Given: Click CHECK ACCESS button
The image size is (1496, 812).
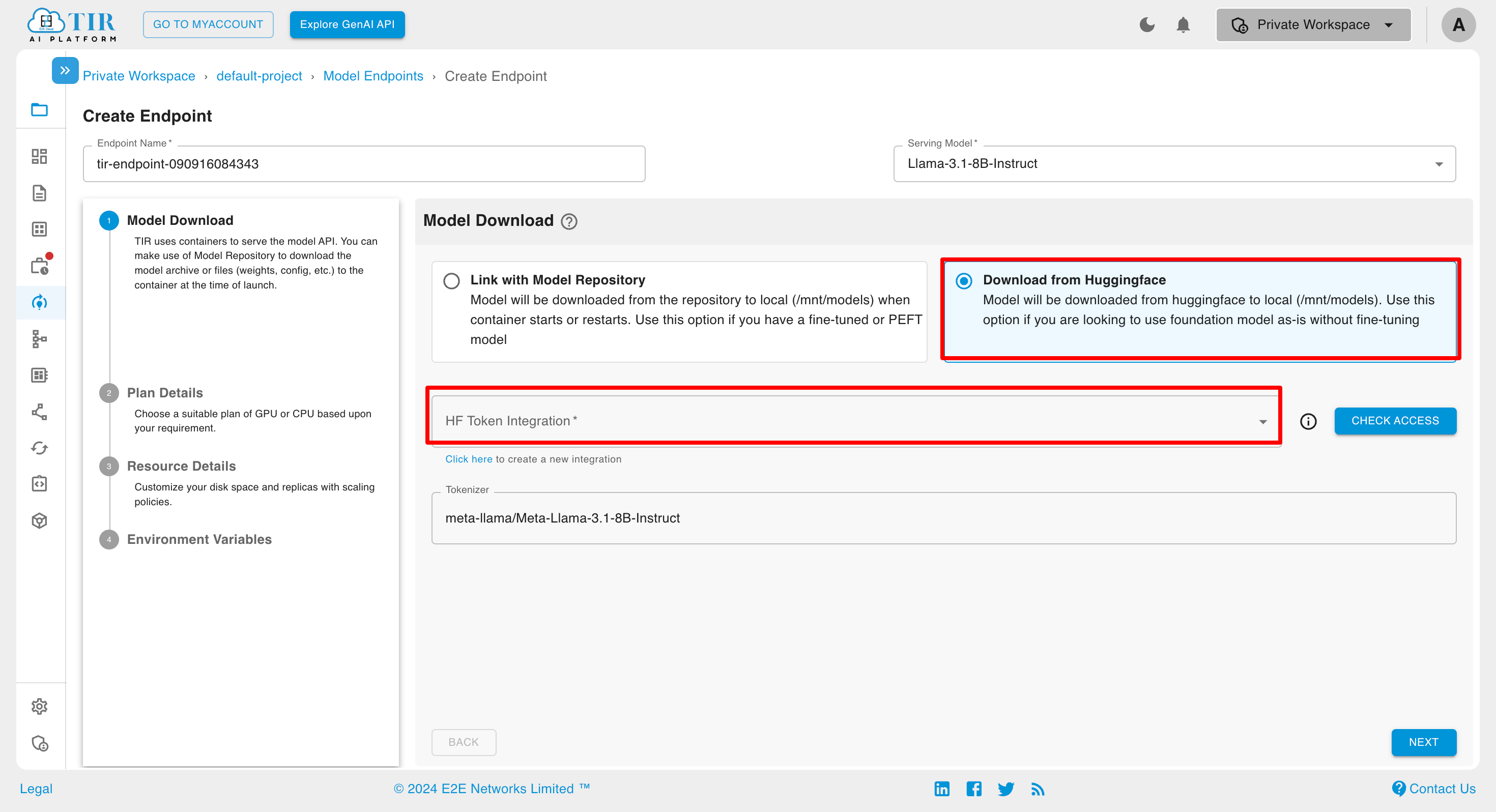Looking at the screenshot, I should tap(1395, 420).
